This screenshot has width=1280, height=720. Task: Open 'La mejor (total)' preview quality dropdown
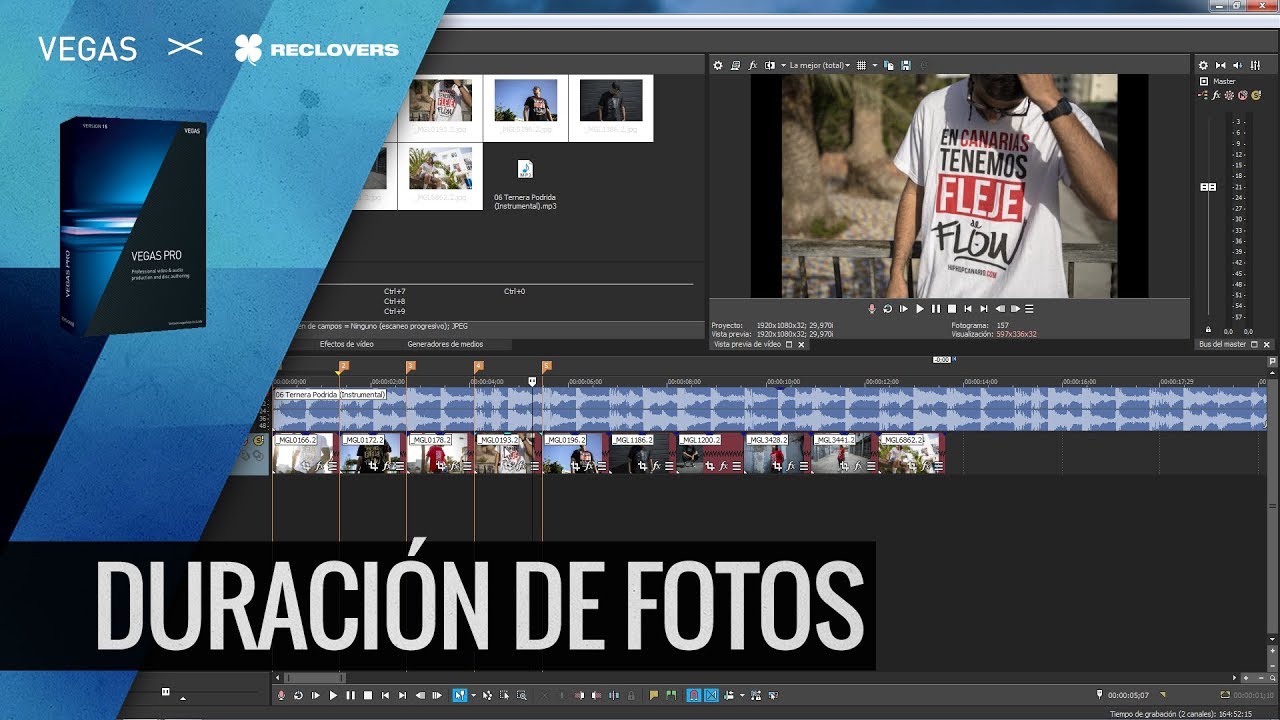(x=820, y=65)
